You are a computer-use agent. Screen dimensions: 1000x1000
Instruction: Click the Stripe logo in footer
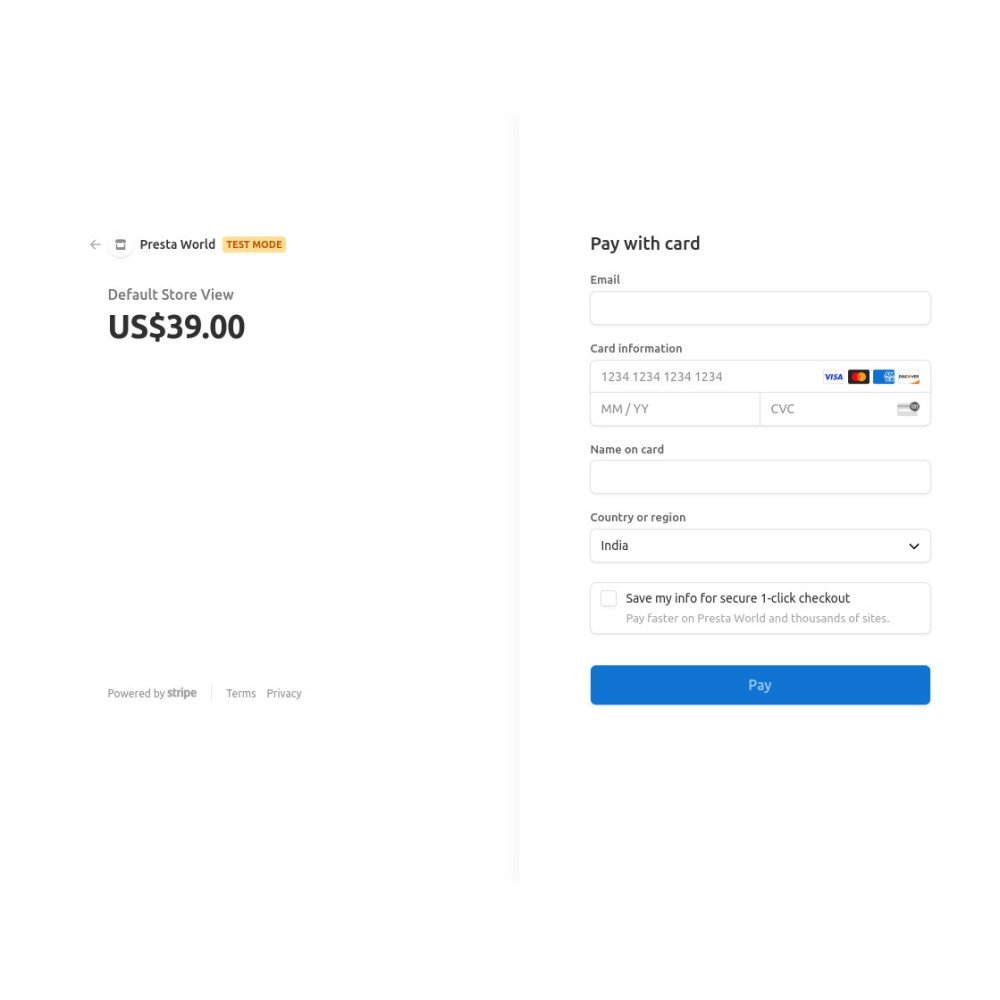pyautogui.click(x=182, y=693)
